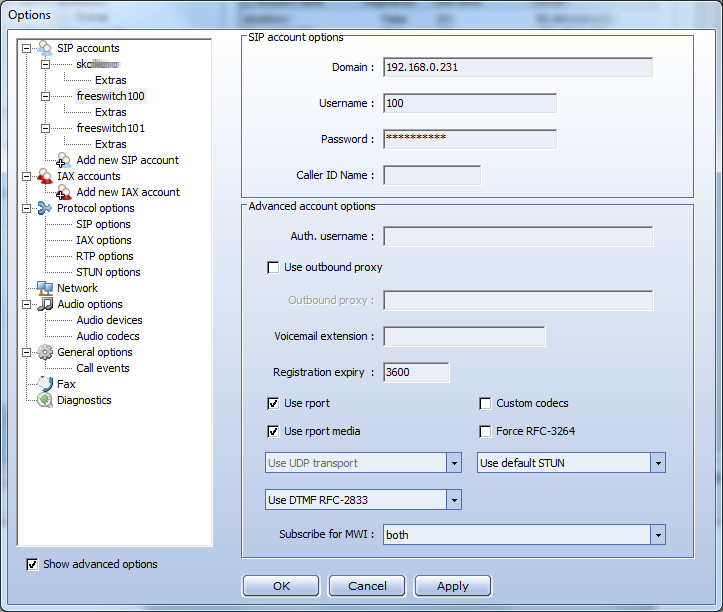The width and height of the screenshot is (723, 612).
Task: Click the Registration expiry input field
Action: pyautogui.click(x=416, y=372)
